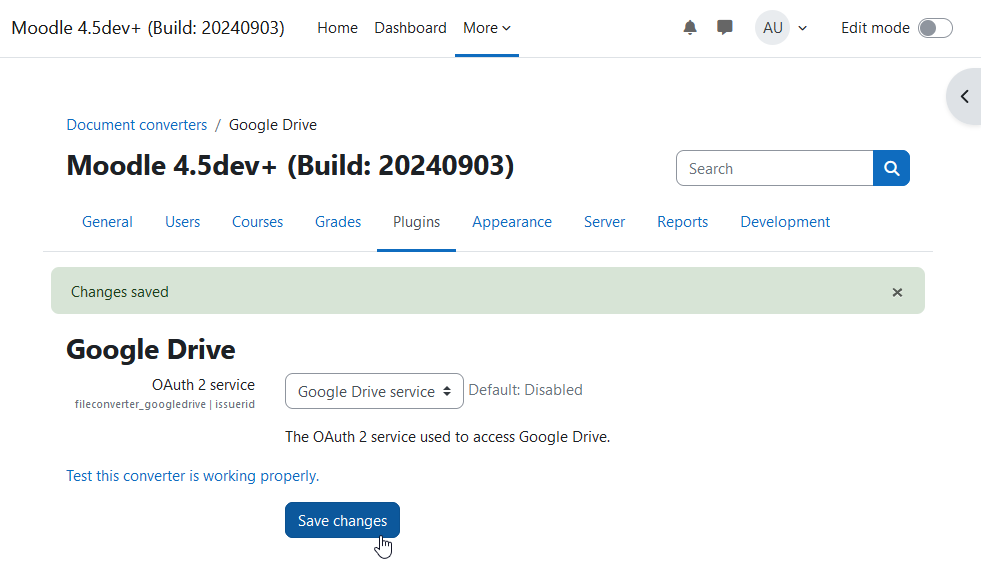Switch to the General tab
Viewport: 981px width, 582px height.
pos(107,222)
